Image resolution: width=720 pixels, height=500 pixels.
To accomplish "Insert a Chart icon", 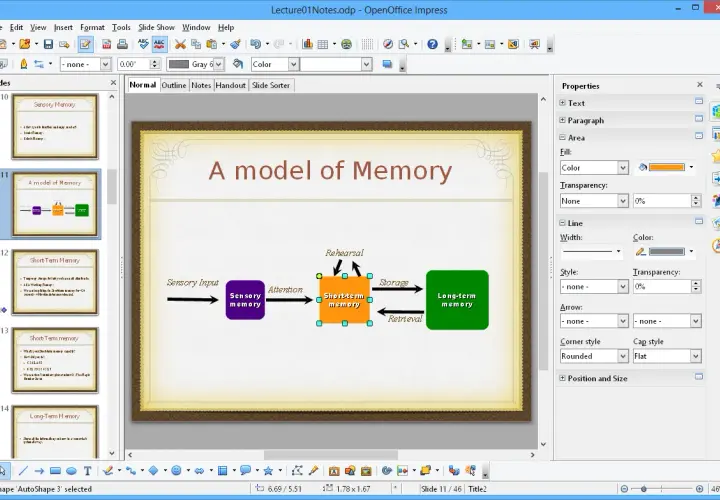I will pos(308,44).
